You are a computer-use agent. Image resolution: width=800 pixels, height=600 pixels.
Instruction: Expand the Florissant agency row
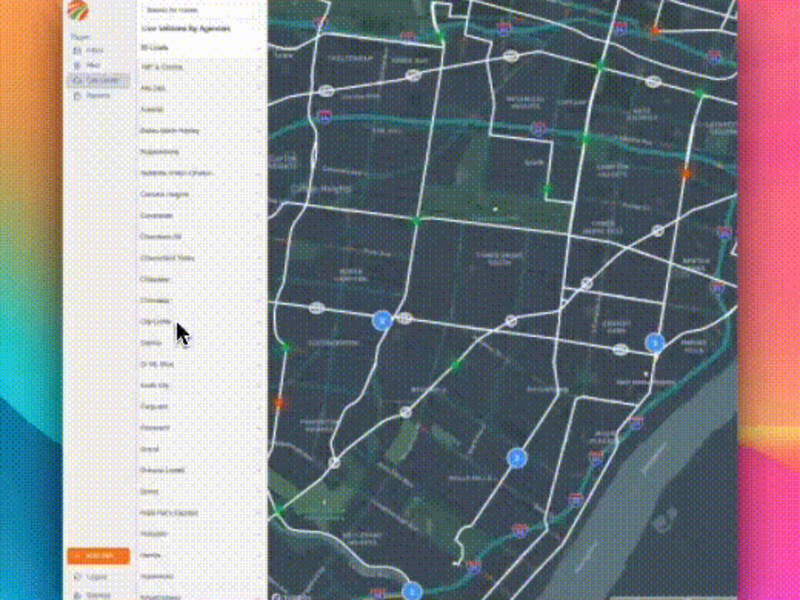tap(202, 428)
